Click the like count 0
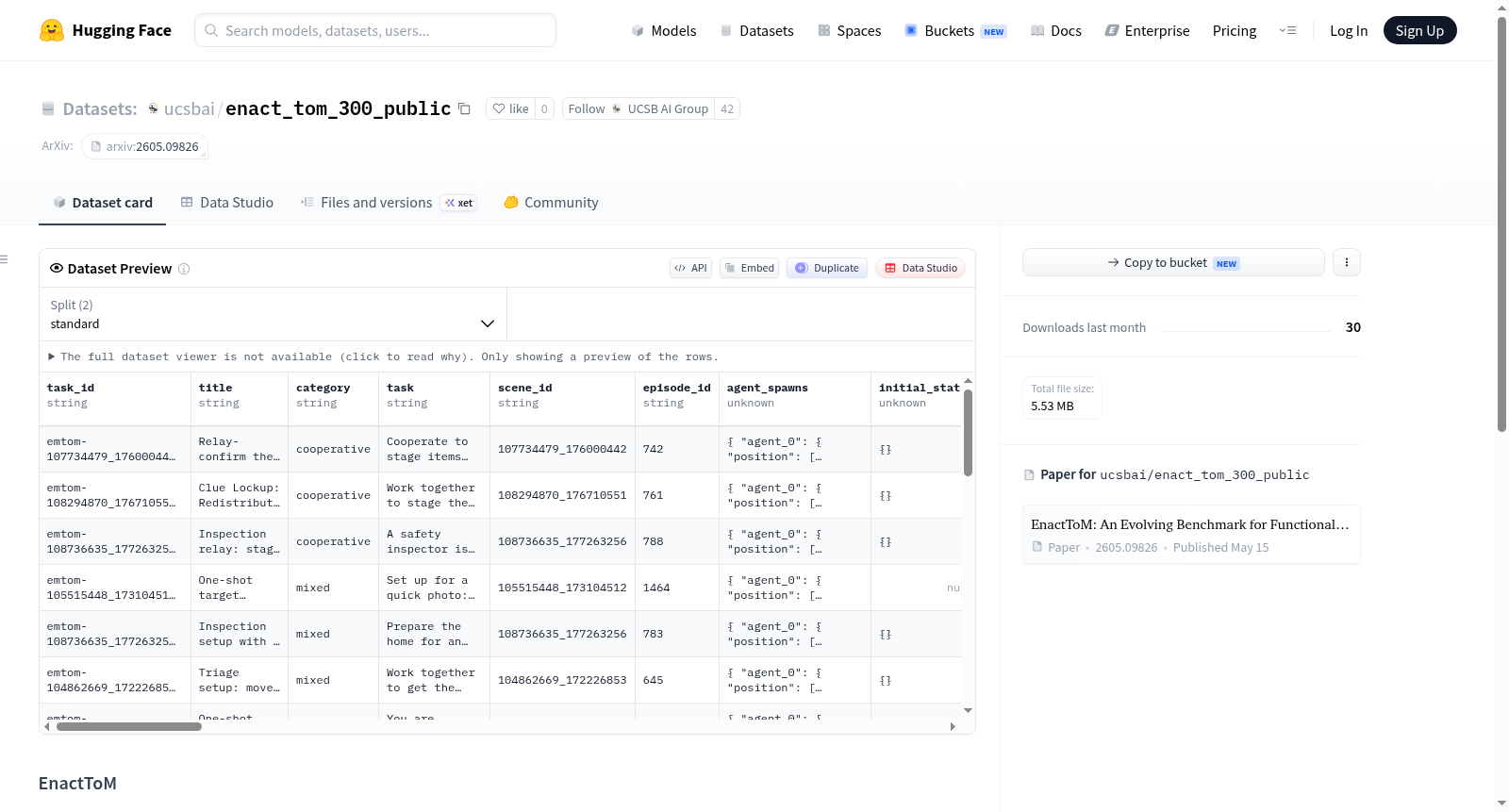1509x812 pixels. coord(544,108)
